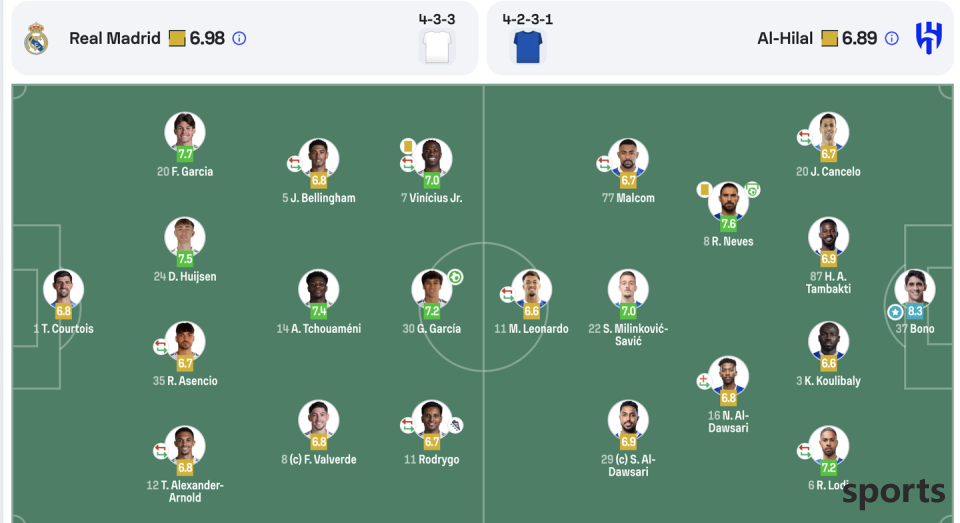
Task: Open K. Koulibaly player name link
Action: coord(828,381)
